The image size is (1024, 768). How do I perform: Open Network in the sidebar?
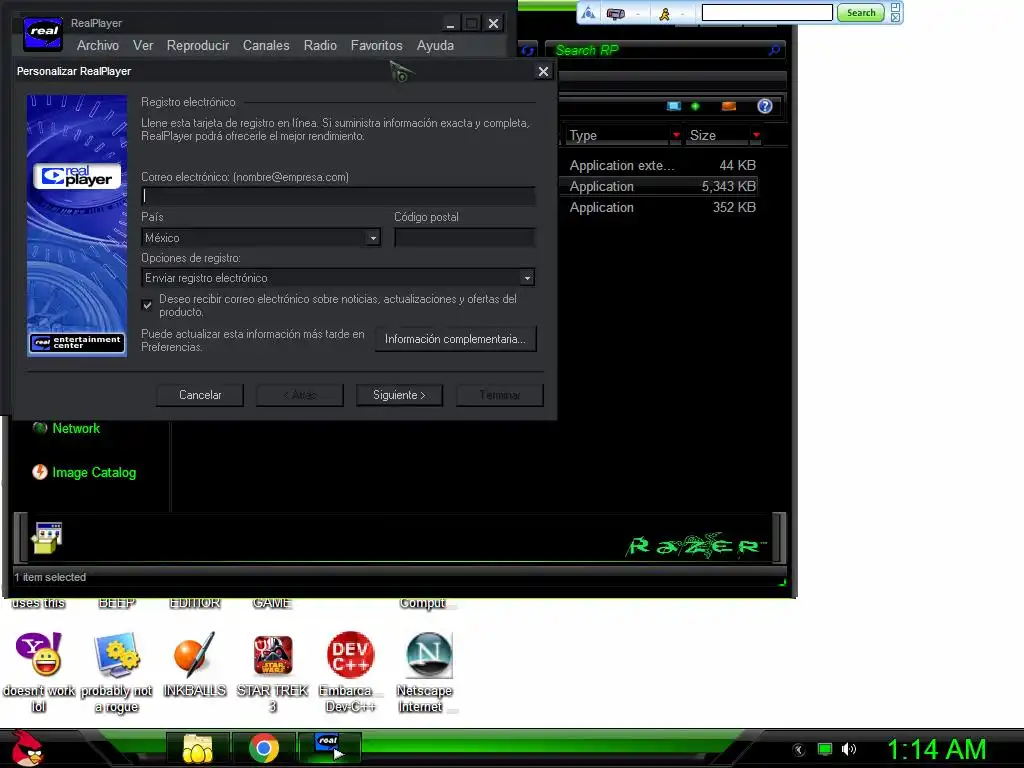(x=76, y=428)
